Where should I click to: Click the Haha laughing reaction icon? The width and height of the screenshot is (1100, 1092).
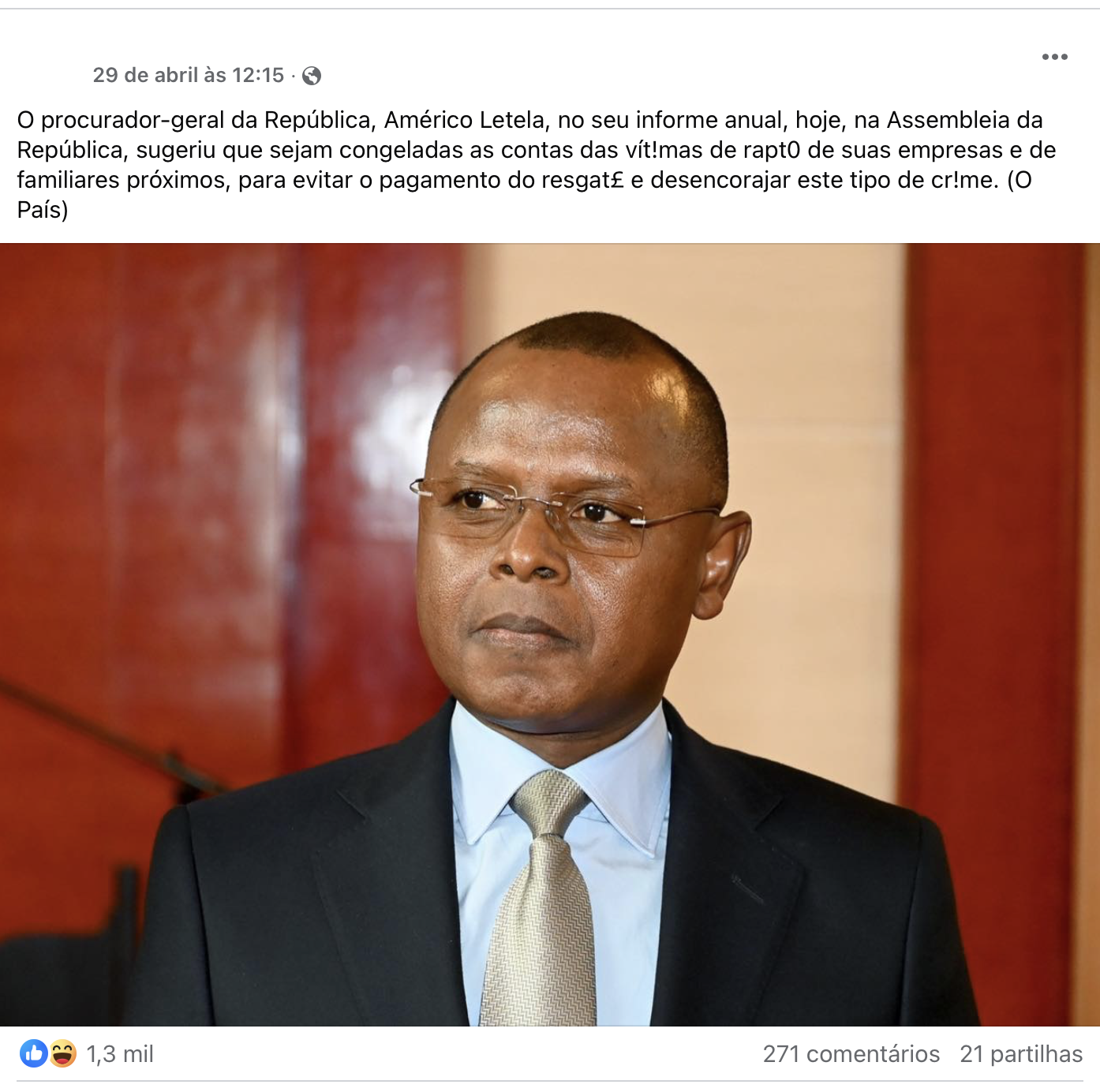point(62,1053)
